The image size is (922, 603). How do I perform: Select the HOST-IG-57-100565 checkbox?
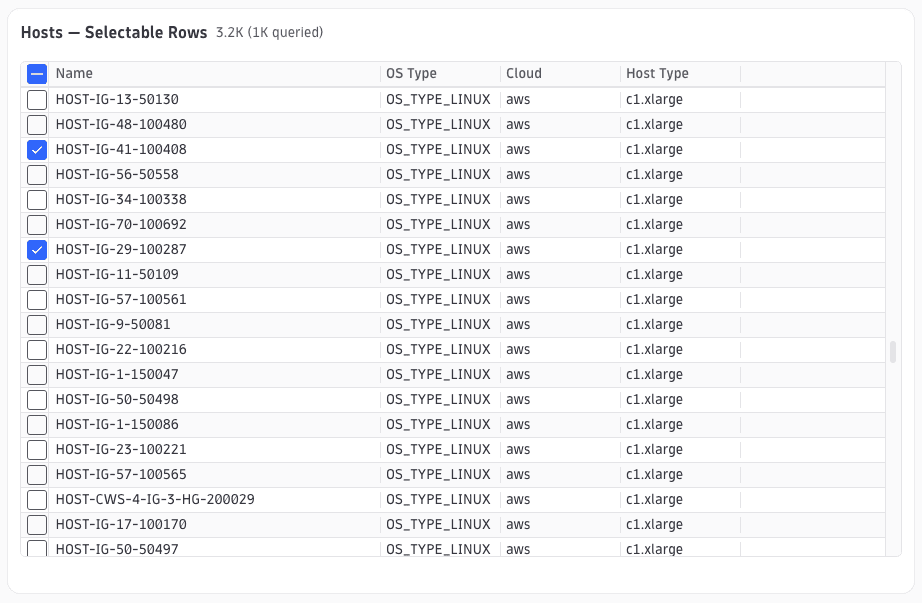click(37, 475)
